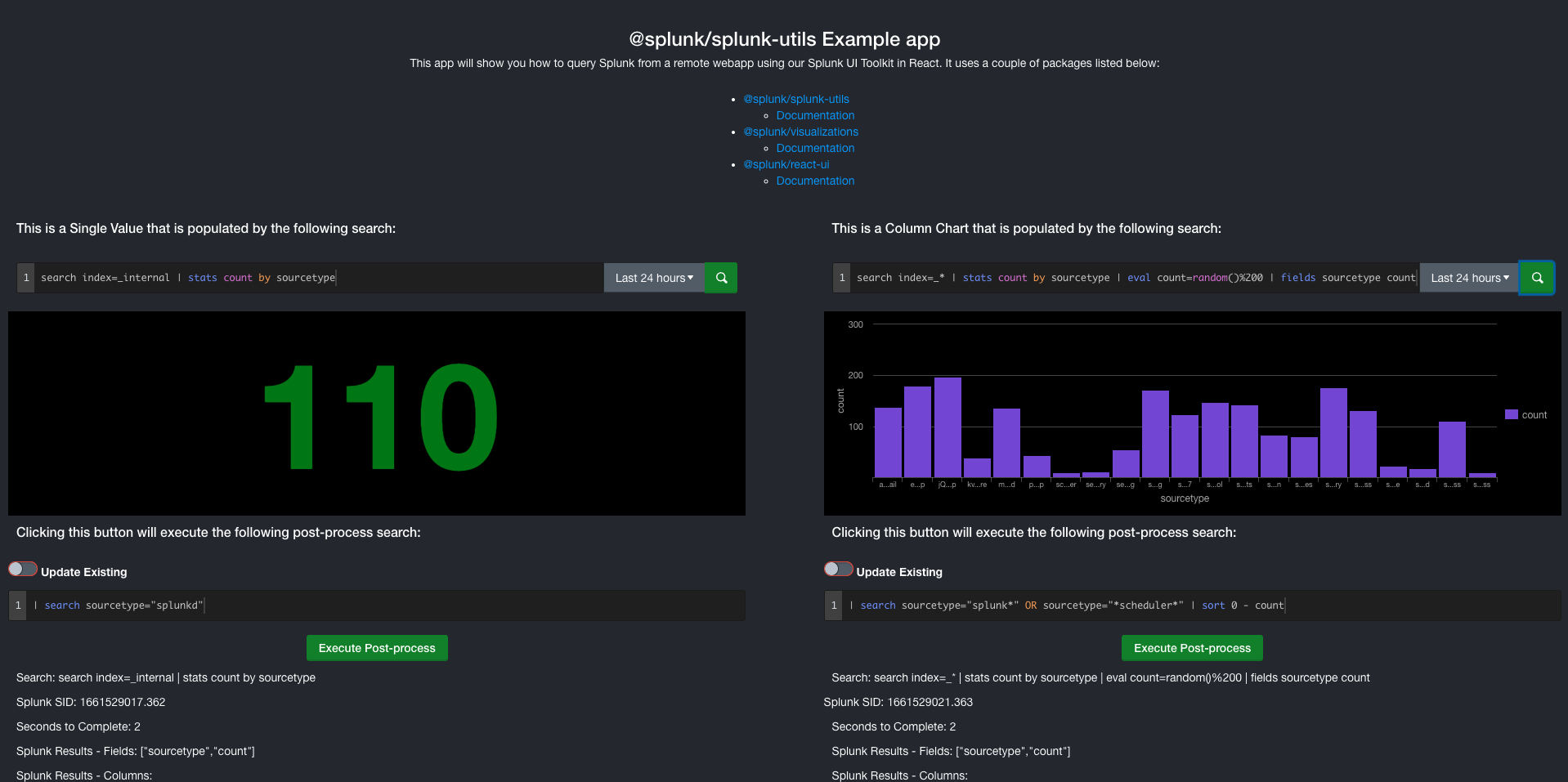Click the a...ail column in the chart
1568x782 pixels.
click(888, 442)
